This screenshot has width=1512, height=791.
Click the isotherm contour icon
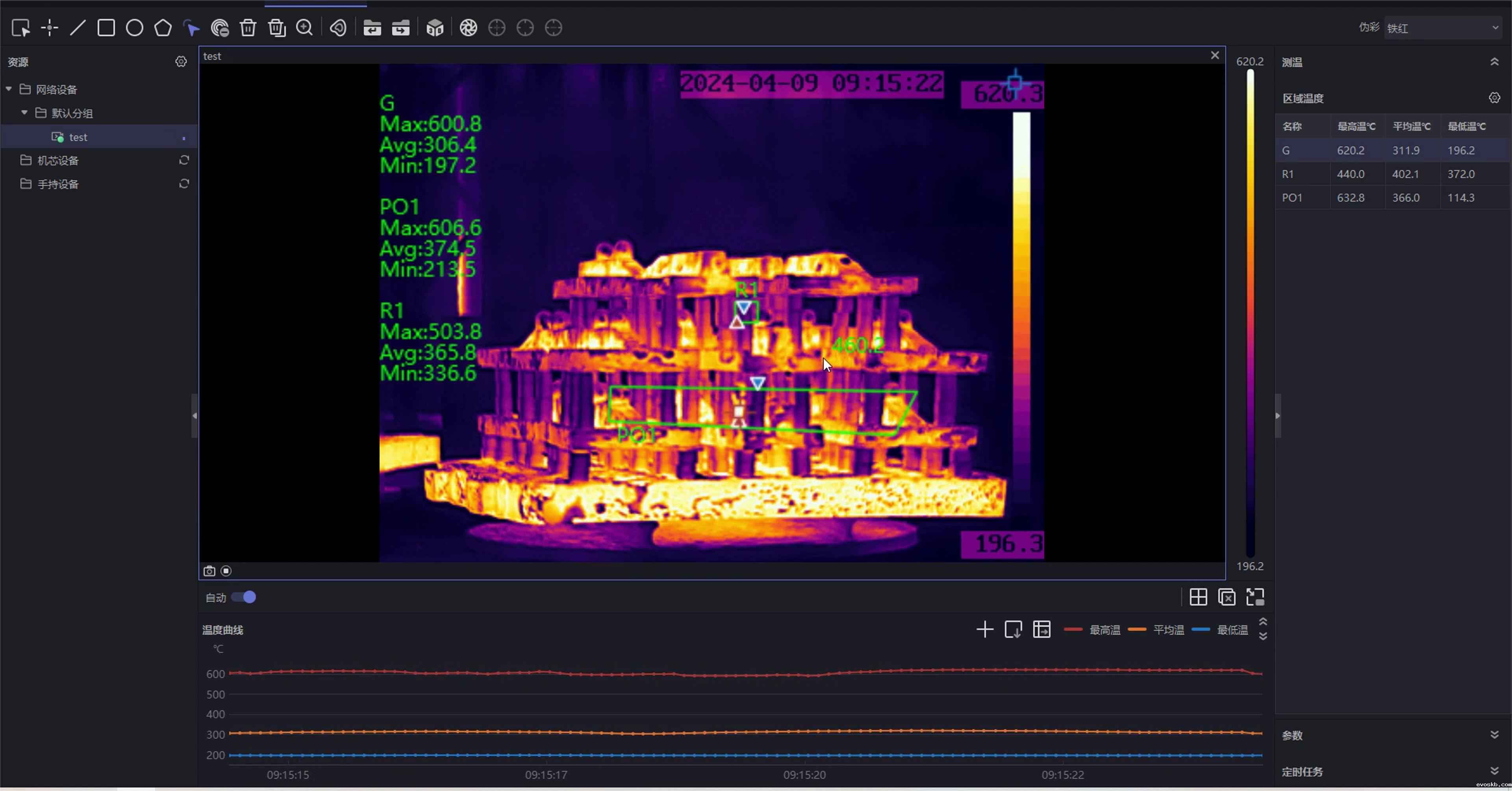(338, 28)
